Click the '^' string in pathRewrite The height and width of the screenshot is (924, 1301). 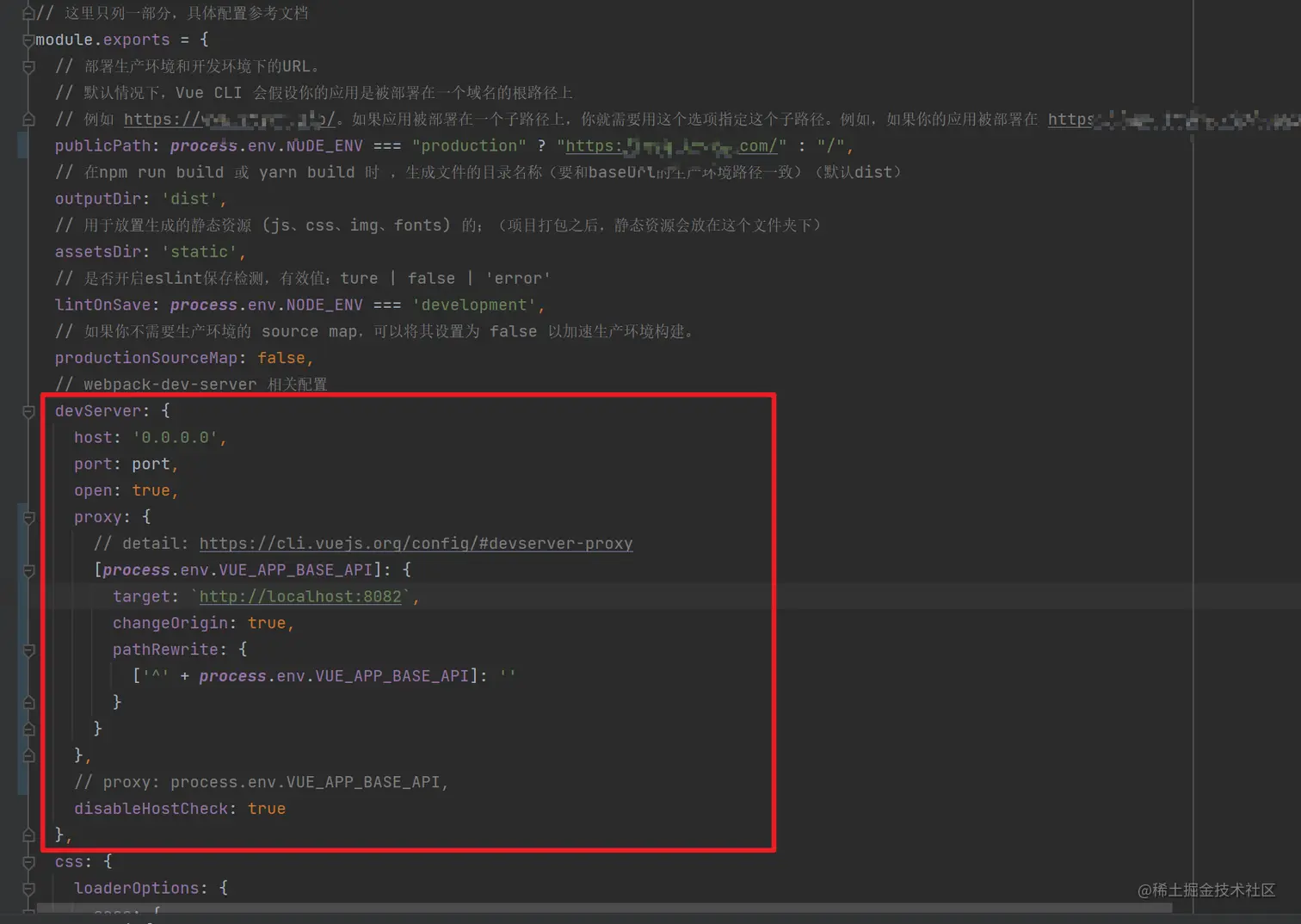156,676
